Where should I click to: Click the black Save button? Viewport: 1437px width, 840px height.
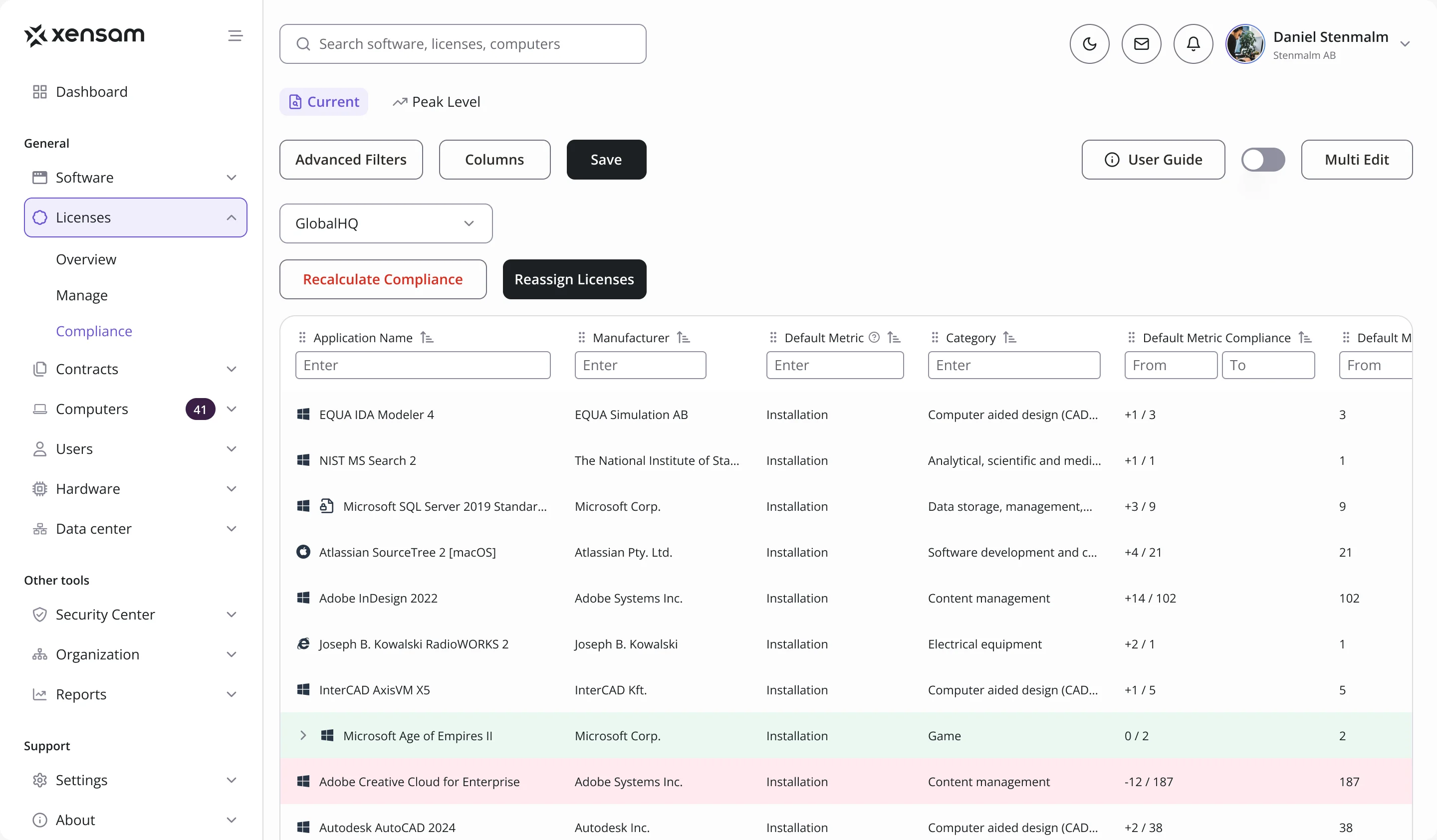[x=606, y=160]
